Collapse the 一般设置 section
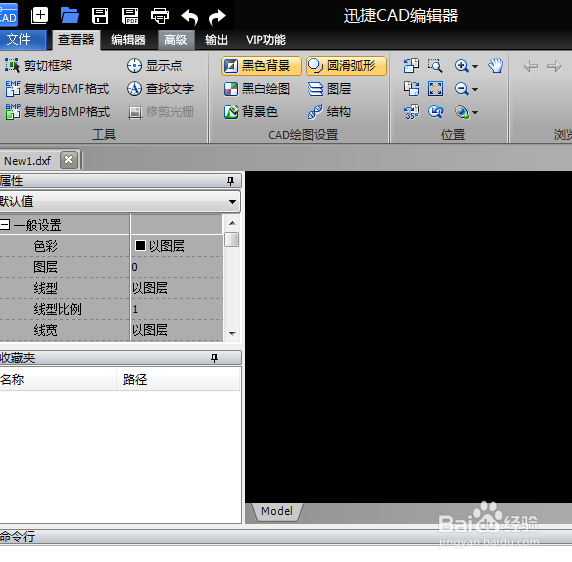The image size is (572, 562). [5, 224]
